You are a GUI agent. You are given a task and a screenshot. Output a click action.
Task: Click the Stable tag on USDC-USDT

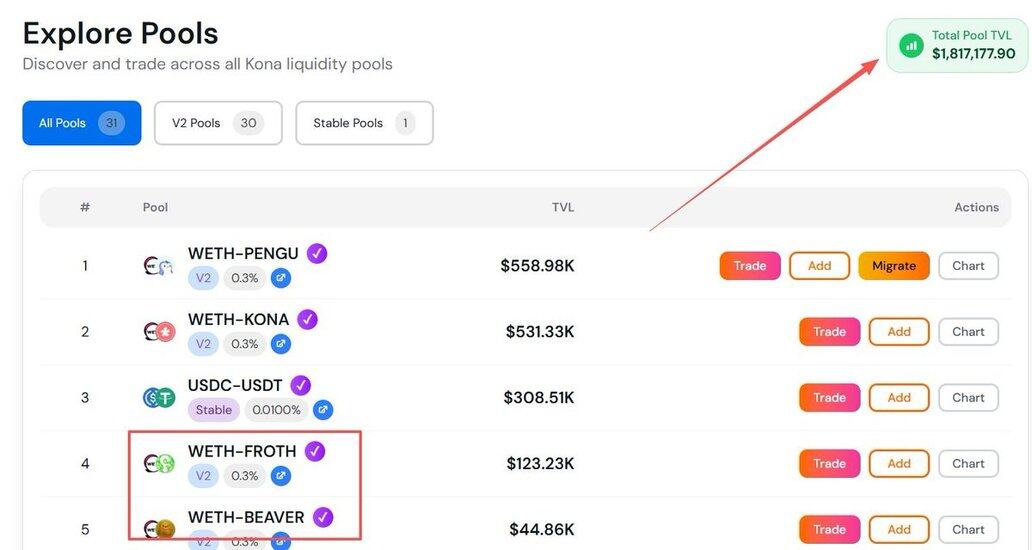(x=214, y=410)
